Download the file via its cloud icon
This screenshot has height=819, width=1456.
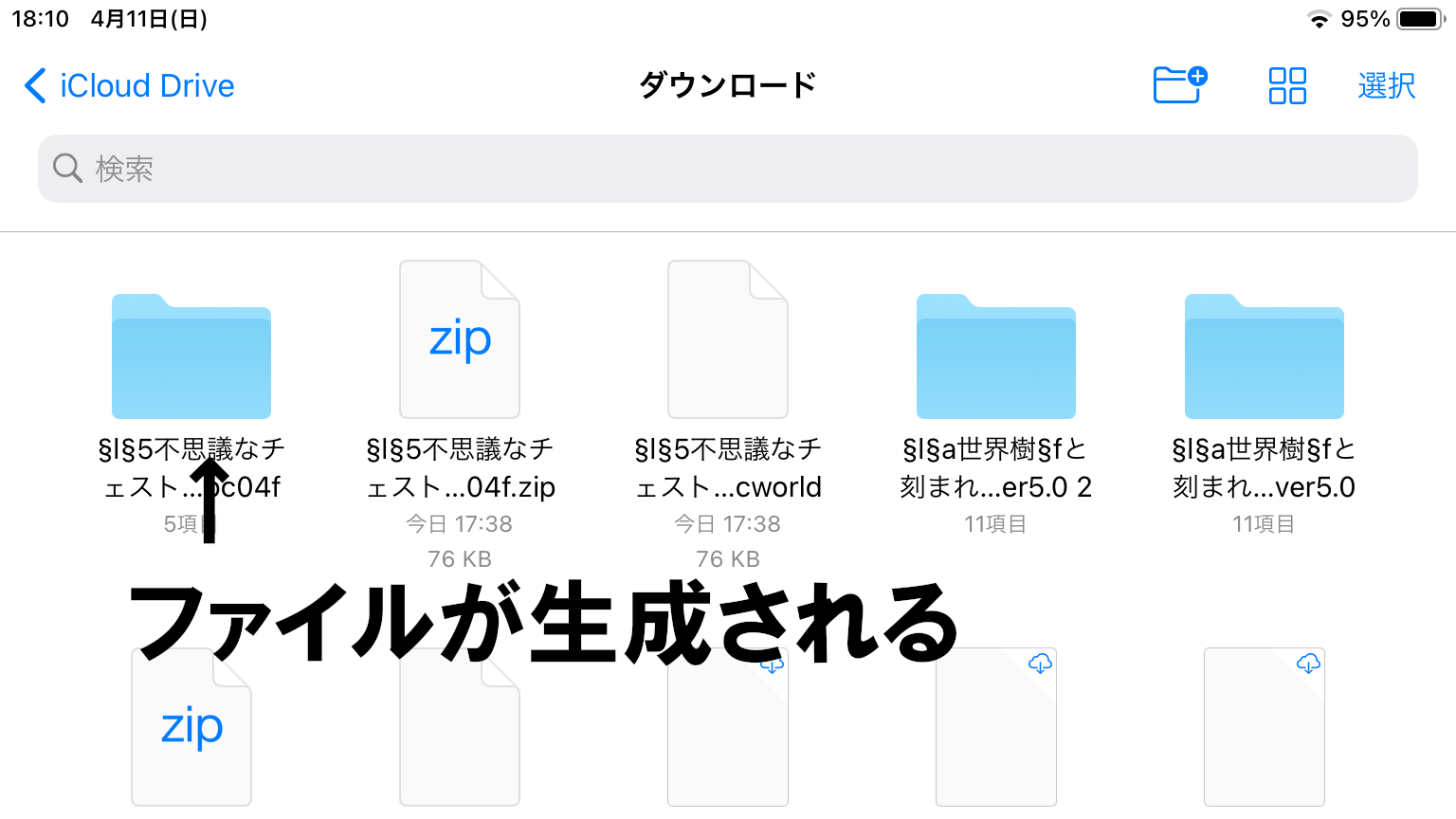click(773, 664)
